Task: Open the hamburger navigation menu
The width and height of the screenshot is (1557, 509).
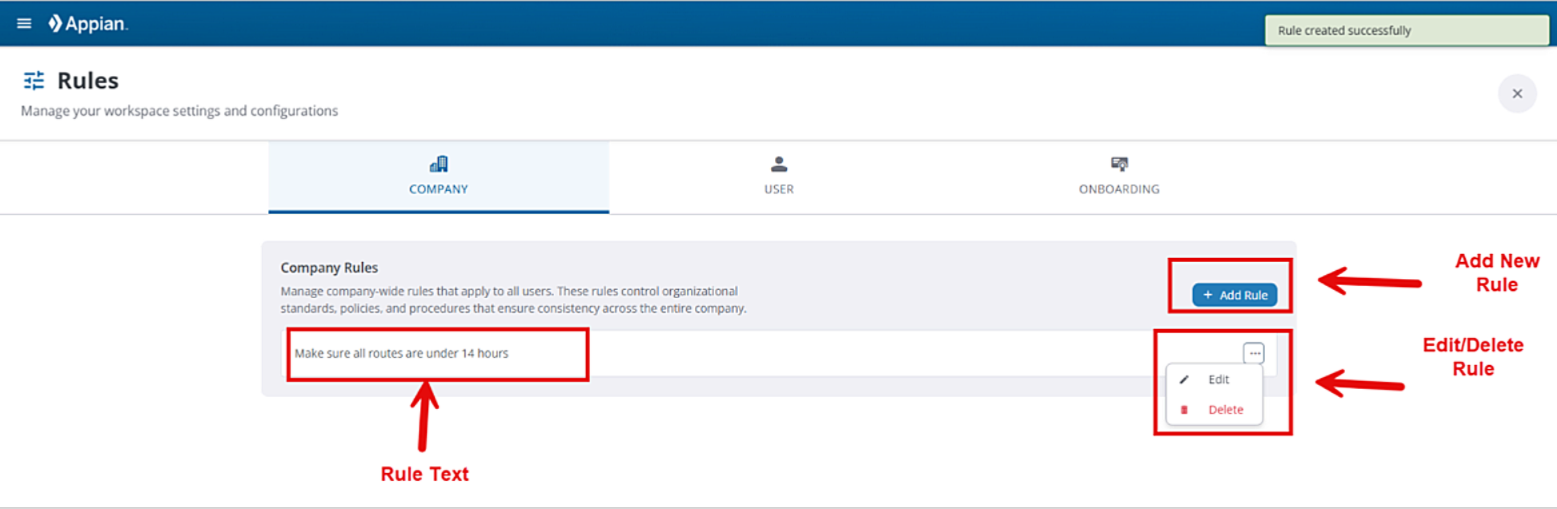Action: coord(24,24)
